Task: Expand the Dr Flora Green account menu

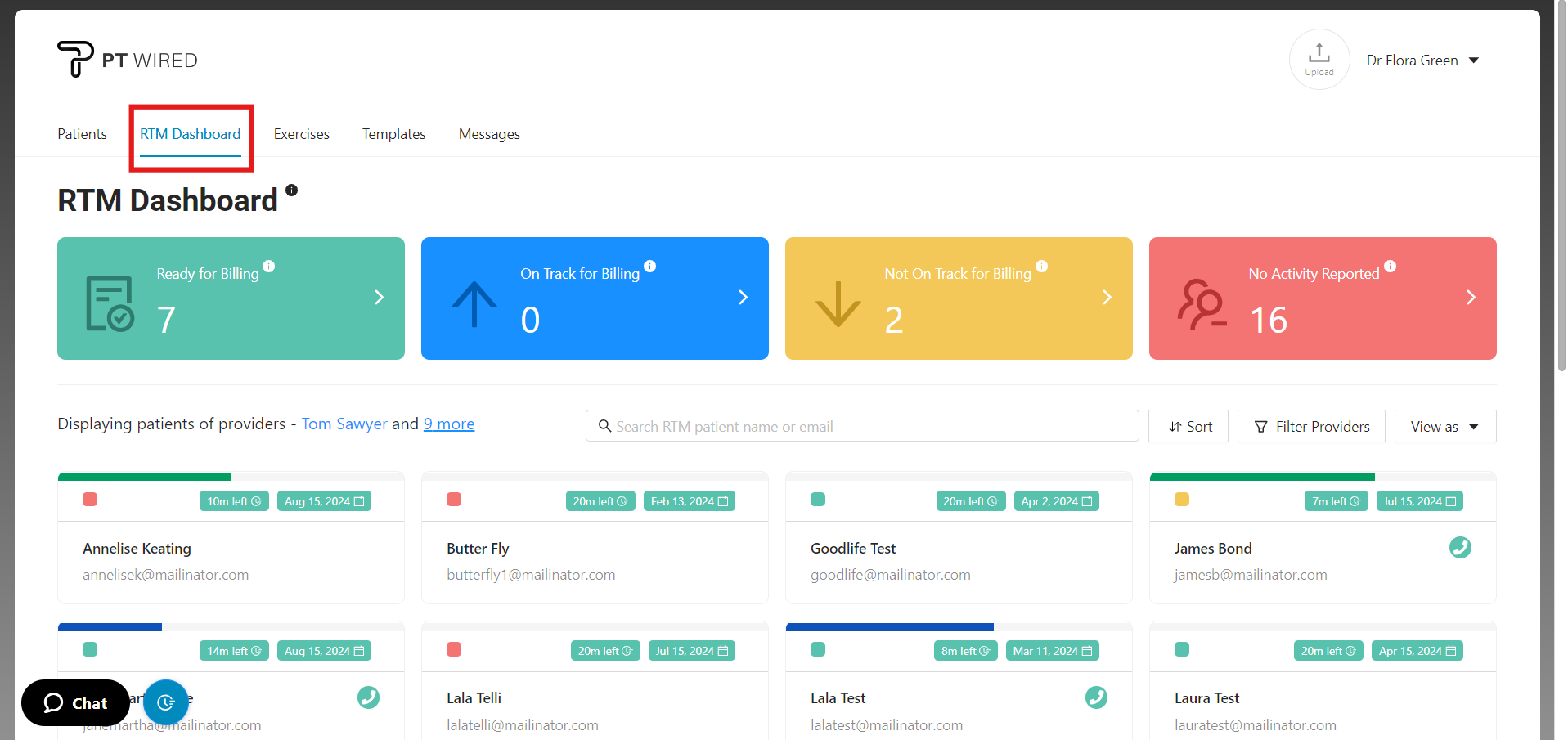Action: pyautogui.click(x=1423, y=60)
